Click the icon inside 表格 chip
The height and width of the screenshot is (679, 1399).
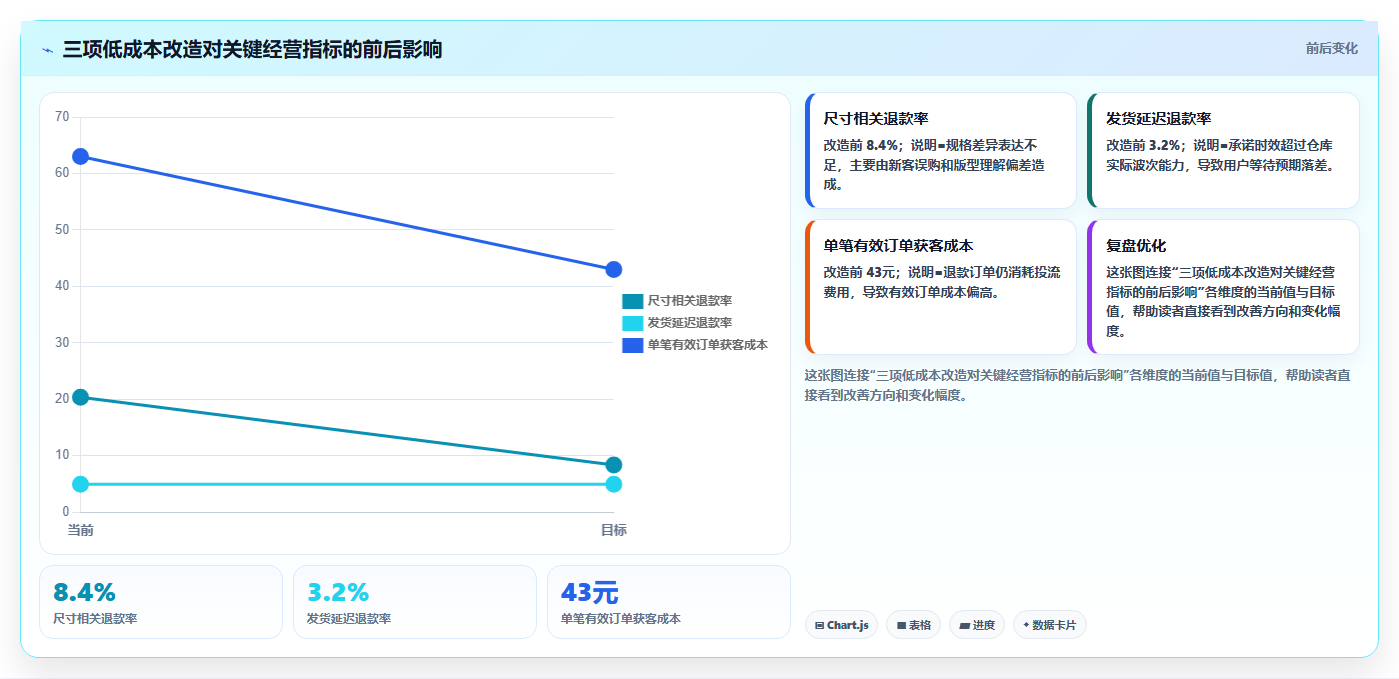tap(901, 625)
